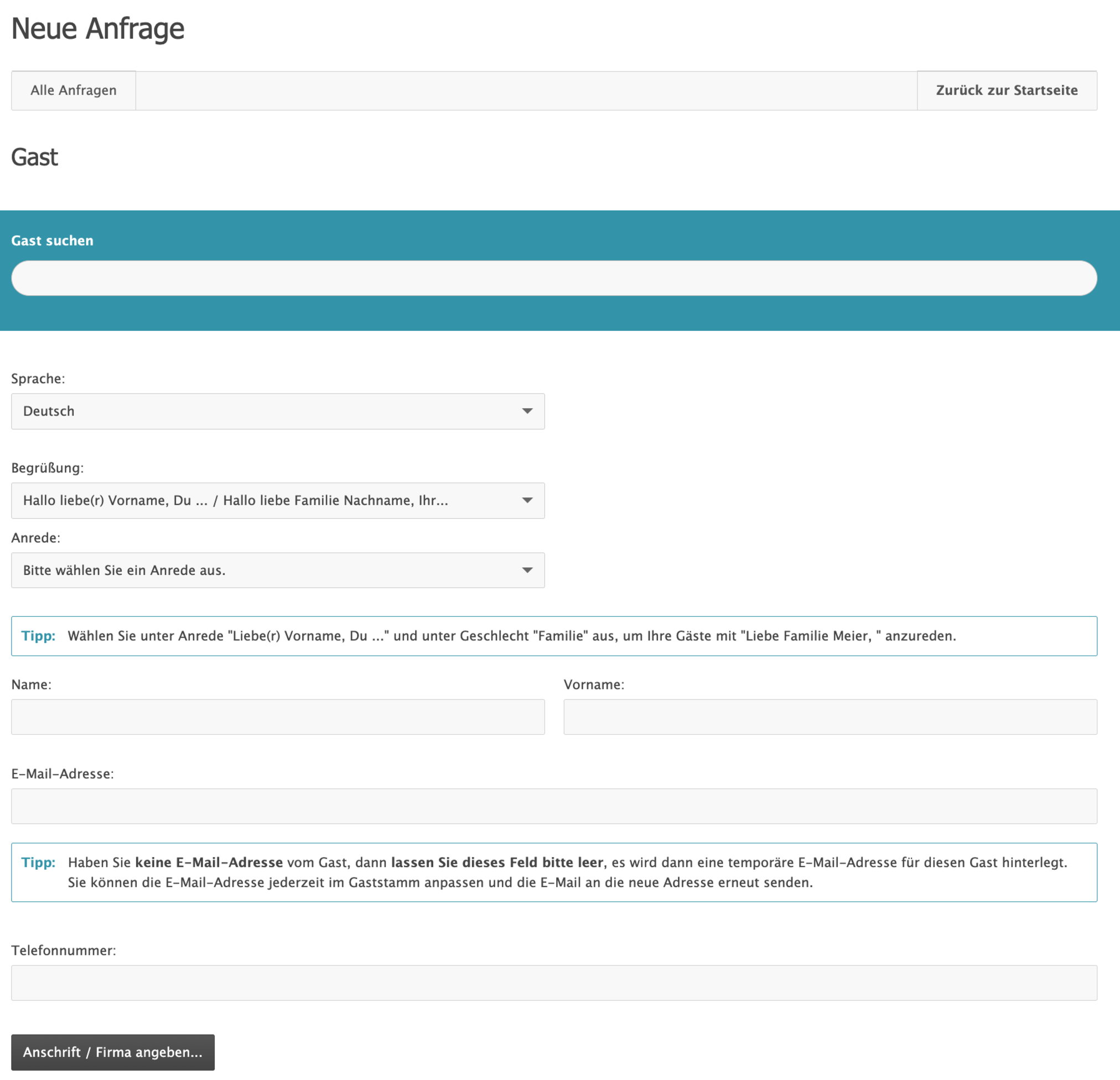Click the Begrüßung dropdown arrow icon
The width and height of the screenshot is (1120, 1080).
point(527,501)
